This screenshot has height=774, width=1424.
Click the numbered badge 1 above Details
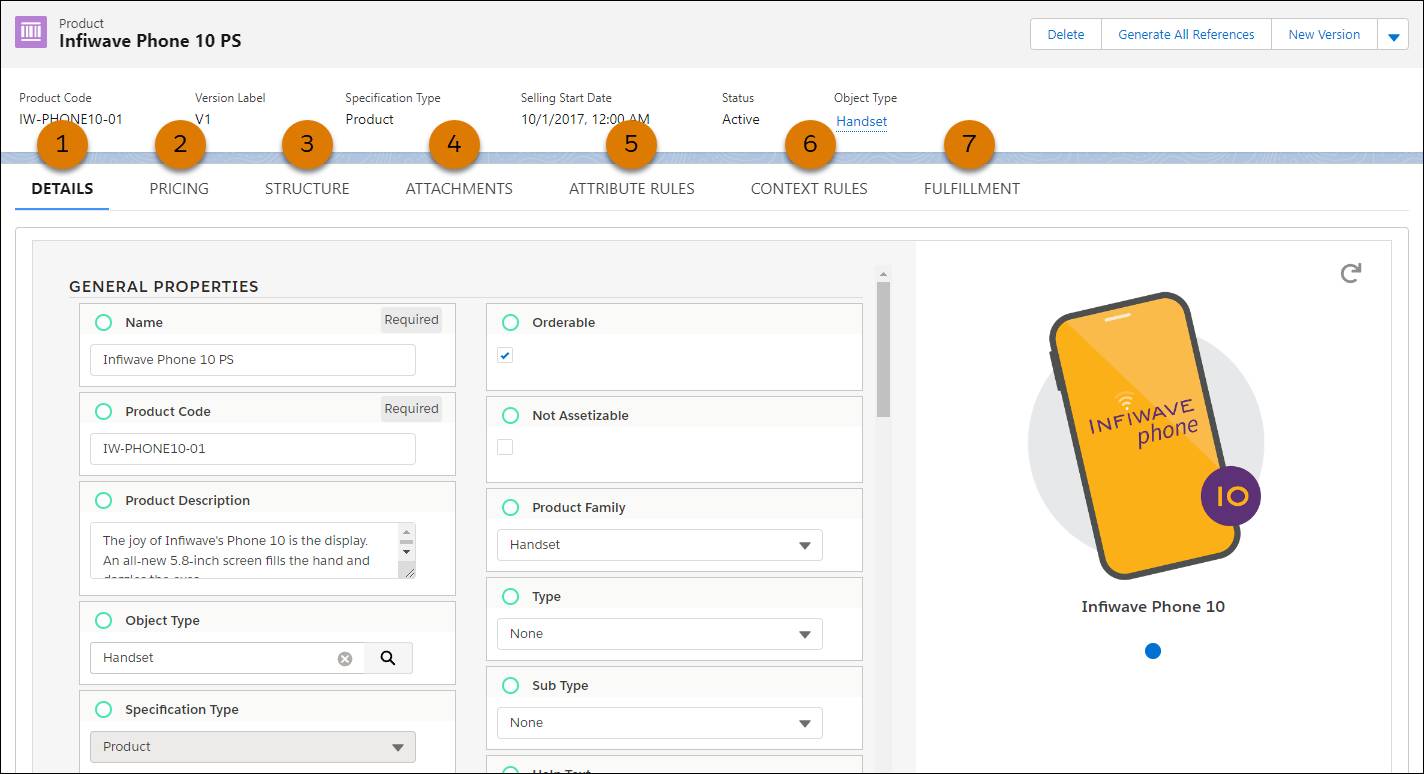61,143
